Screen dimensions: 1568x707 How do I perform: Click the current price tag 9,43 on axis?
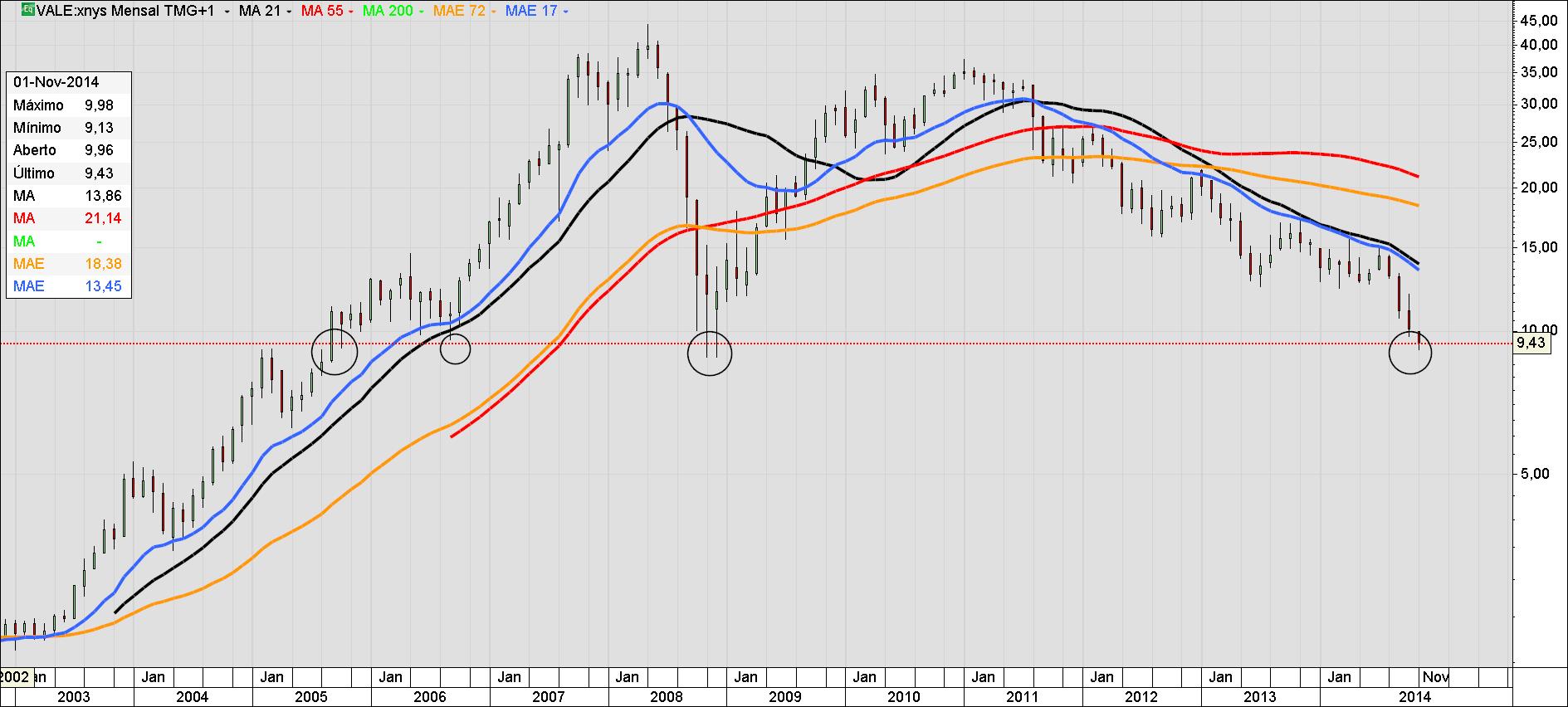tap(1531, 343)
